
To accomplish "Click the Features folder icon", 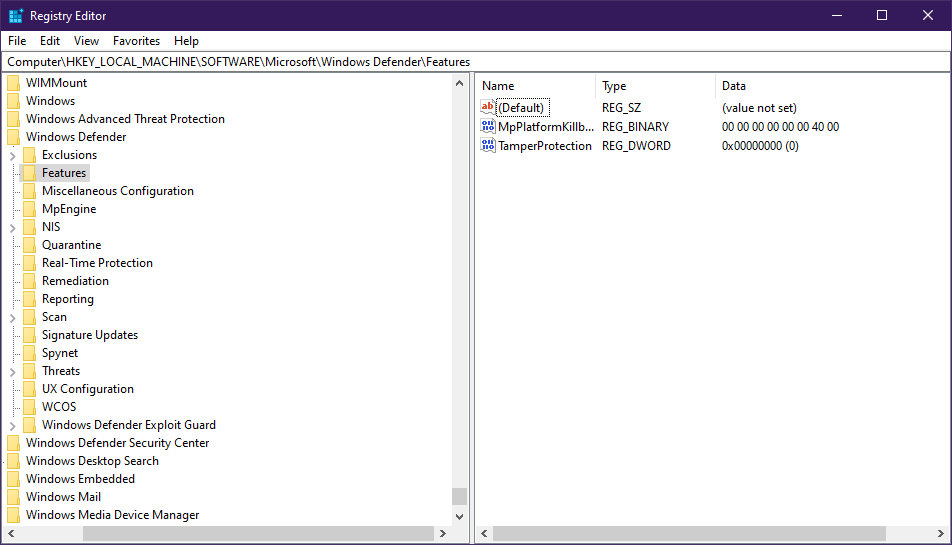I will pyautogui.click(x=29, y=173).
